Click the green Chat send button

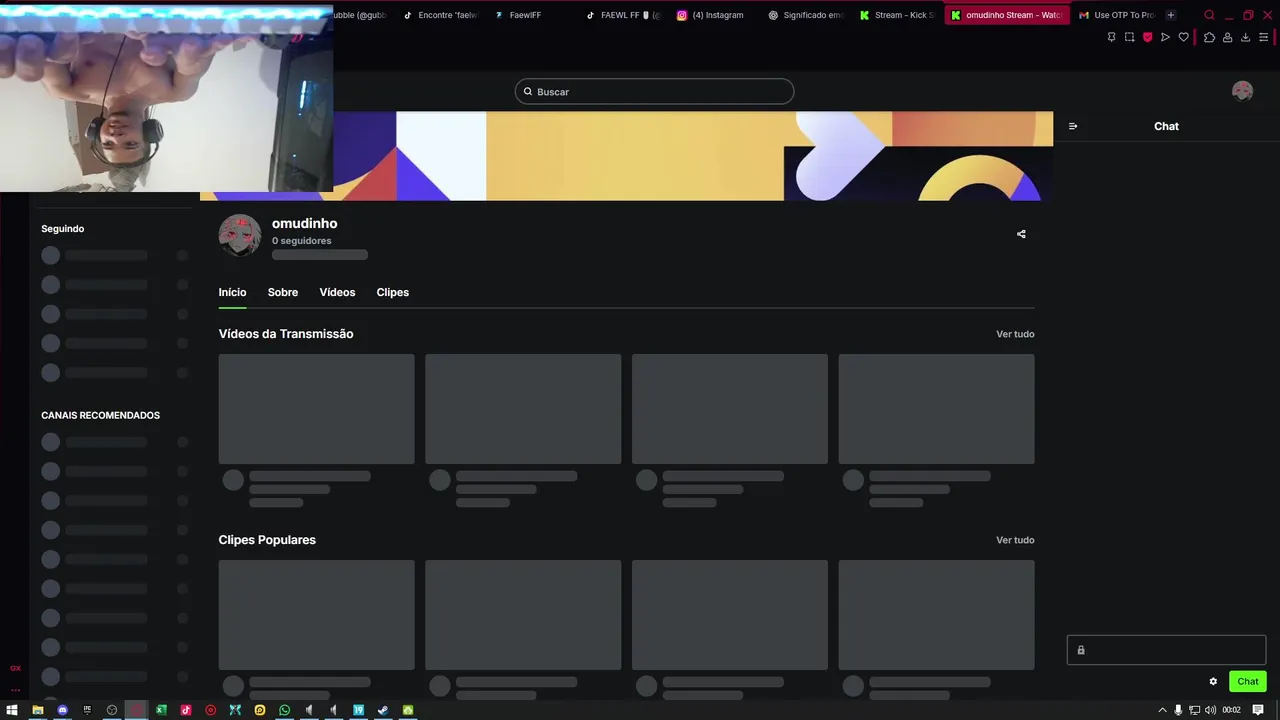[x=1247, y=682]
